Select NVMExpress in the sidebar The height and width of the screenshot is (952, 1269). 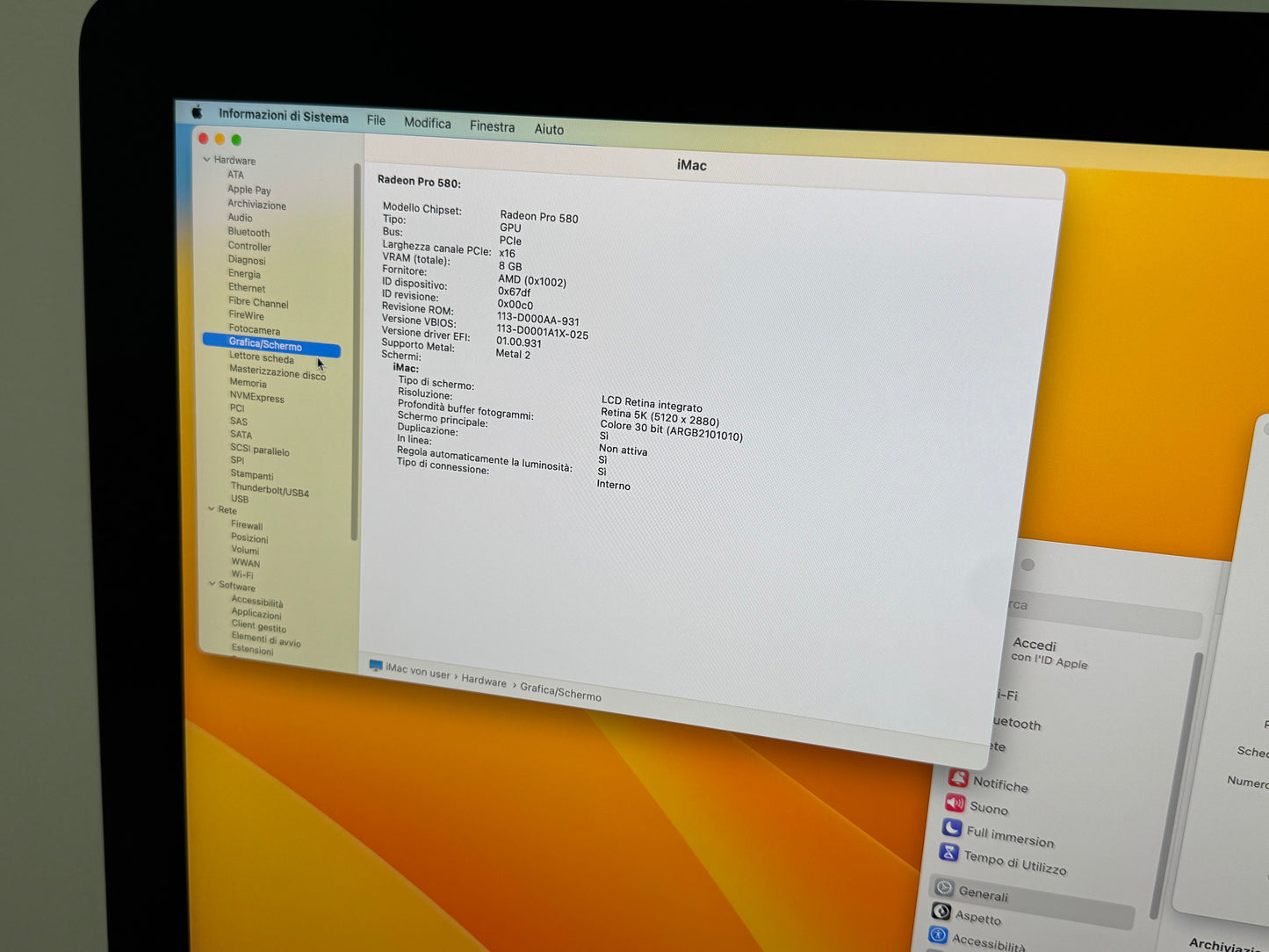click(x=256, y=397)
